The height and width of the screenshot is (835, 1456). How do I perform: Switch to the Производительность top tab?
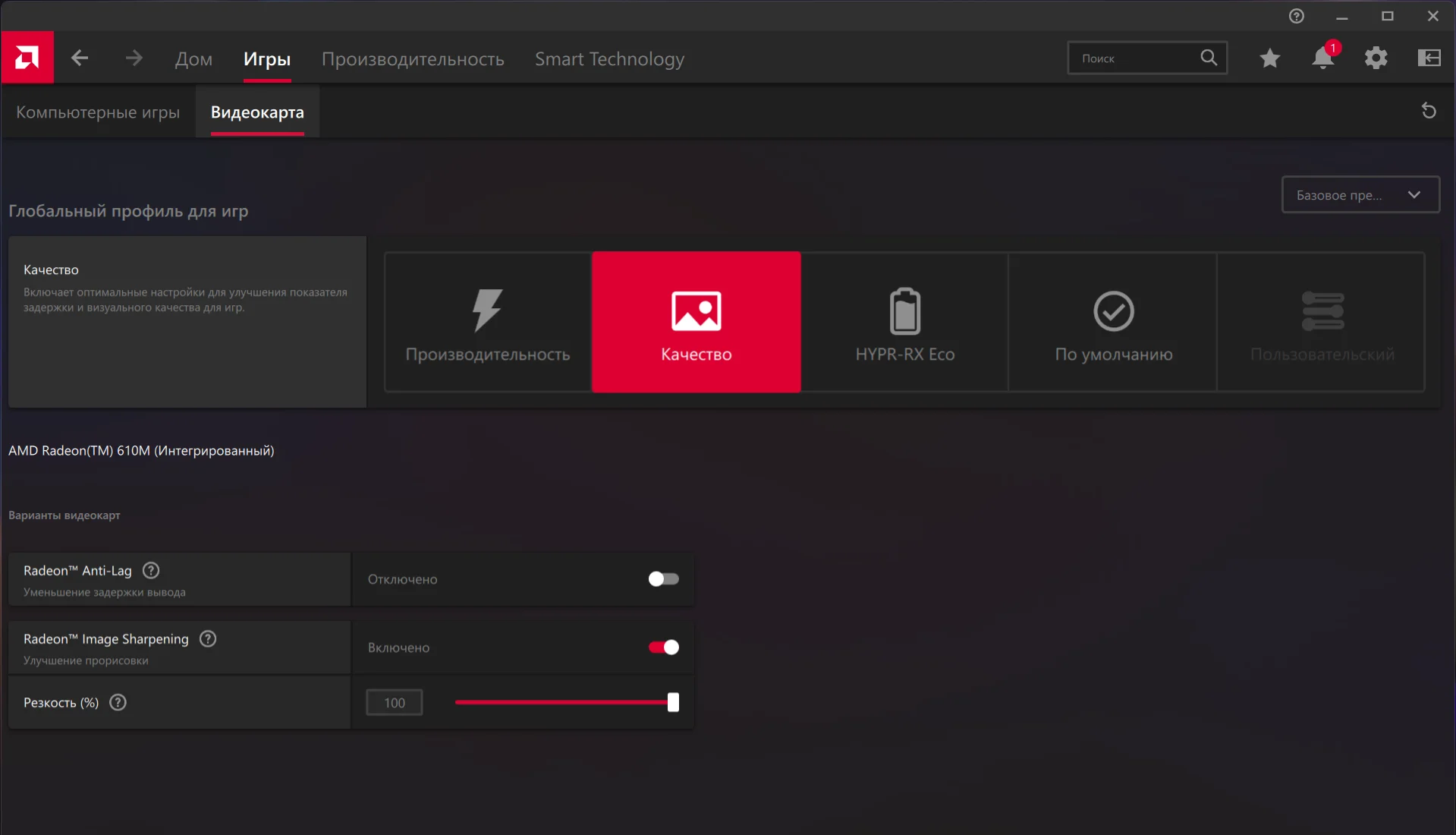tap(413, 59)
